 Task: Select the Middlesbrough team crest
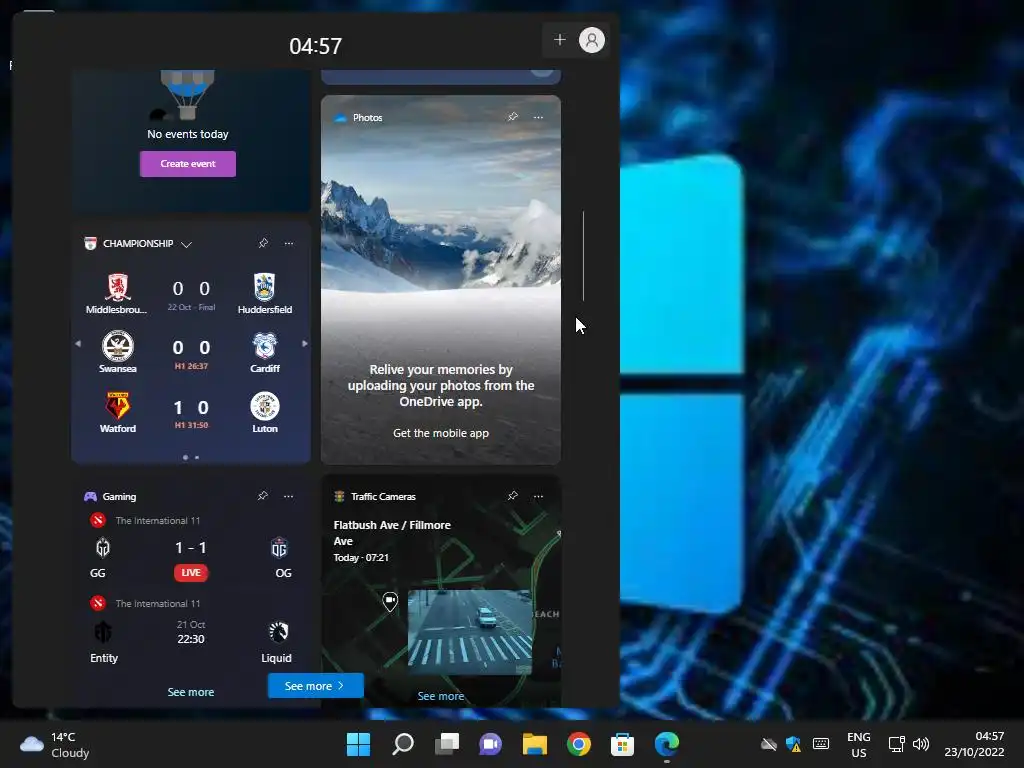(x=118, y=287)
